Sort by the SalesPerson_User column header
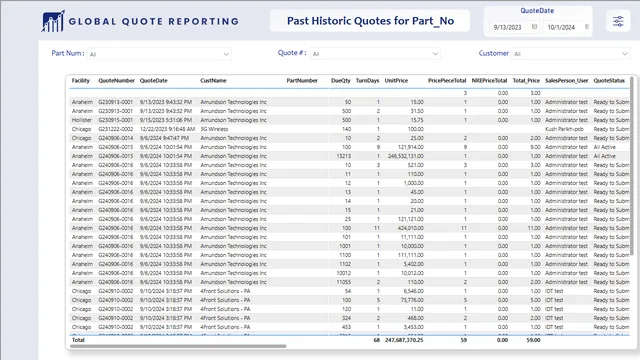This screenshot has height=360, width=640. pos(567,80)
